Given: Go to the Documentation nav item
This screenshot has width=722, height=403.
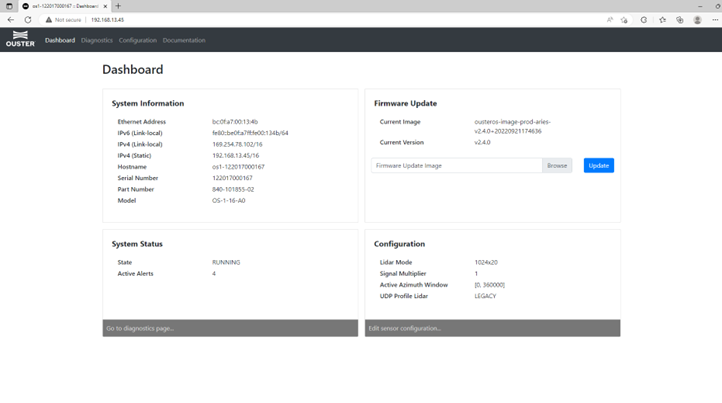Looking at the screenshot, I should pos(183,40).
